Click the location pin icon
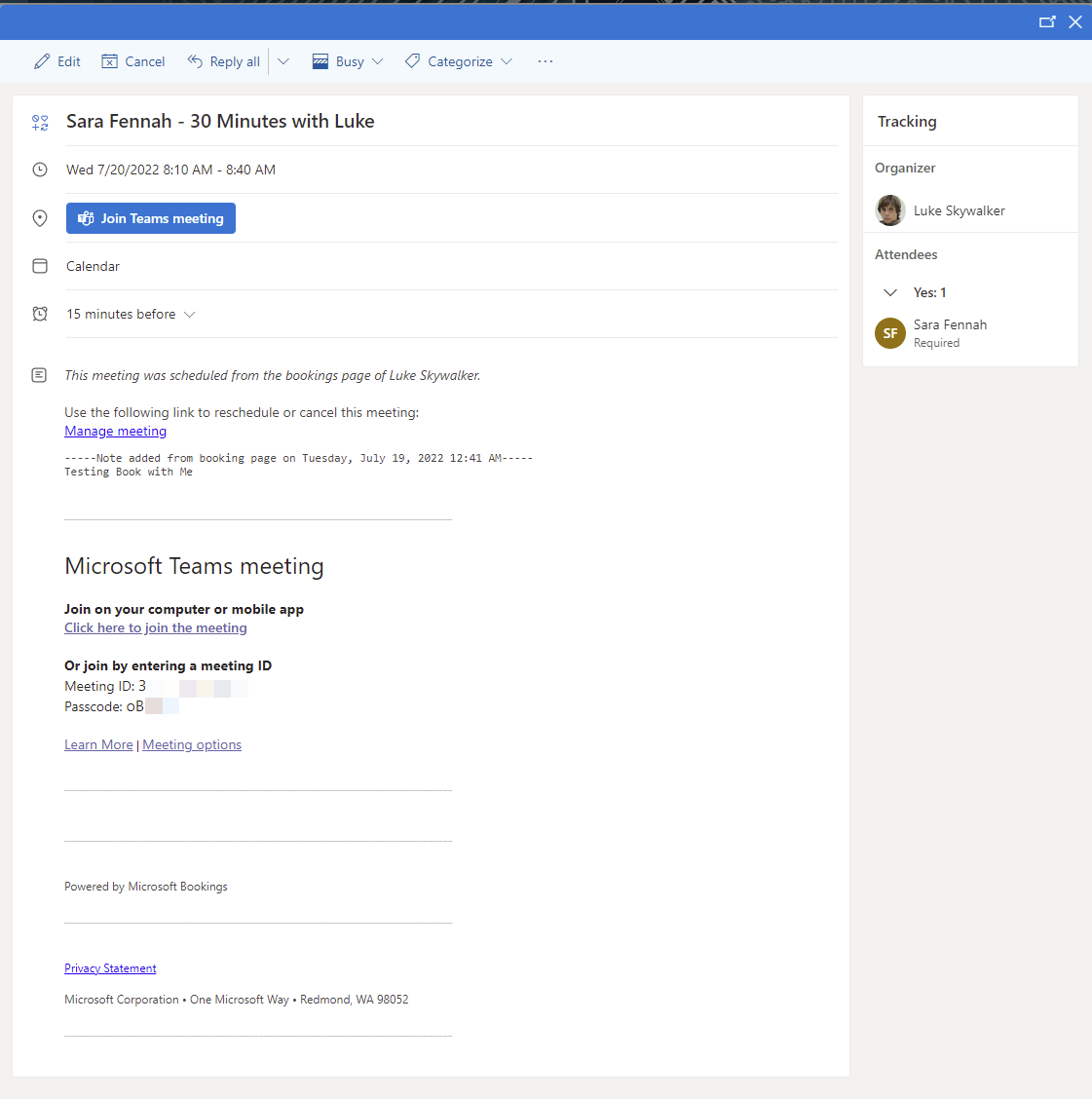This screenshot has height=1099, width=1092. pyautogui.click(x=40, y=218)
